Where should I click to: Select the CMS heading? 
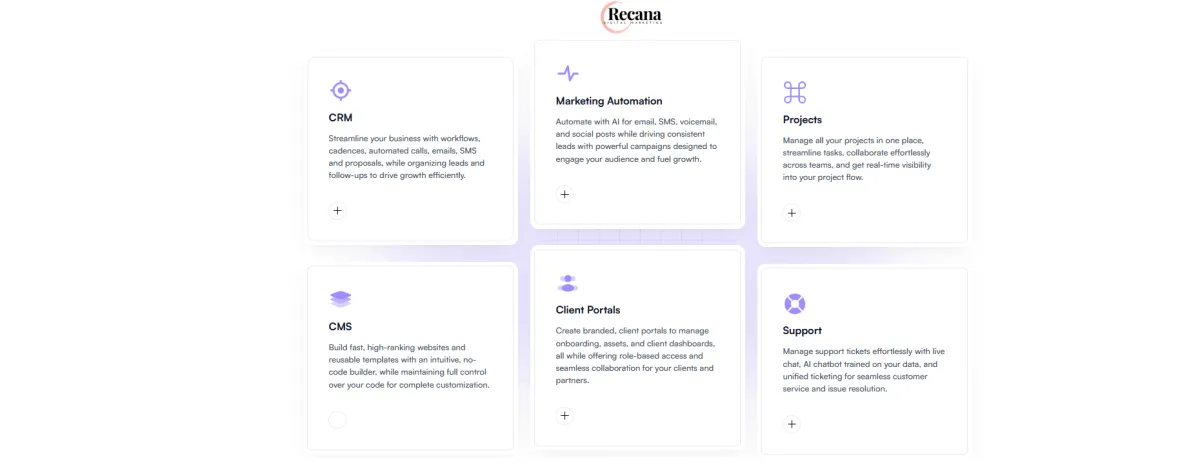click(340, 326)
